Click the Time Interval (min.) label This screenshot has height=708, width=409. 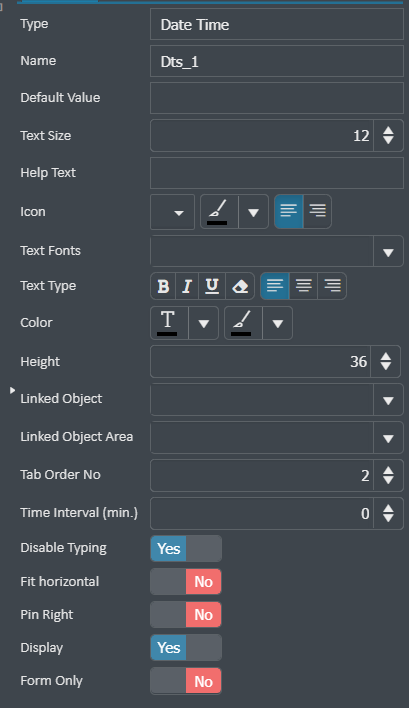click(x=79, y=513)
